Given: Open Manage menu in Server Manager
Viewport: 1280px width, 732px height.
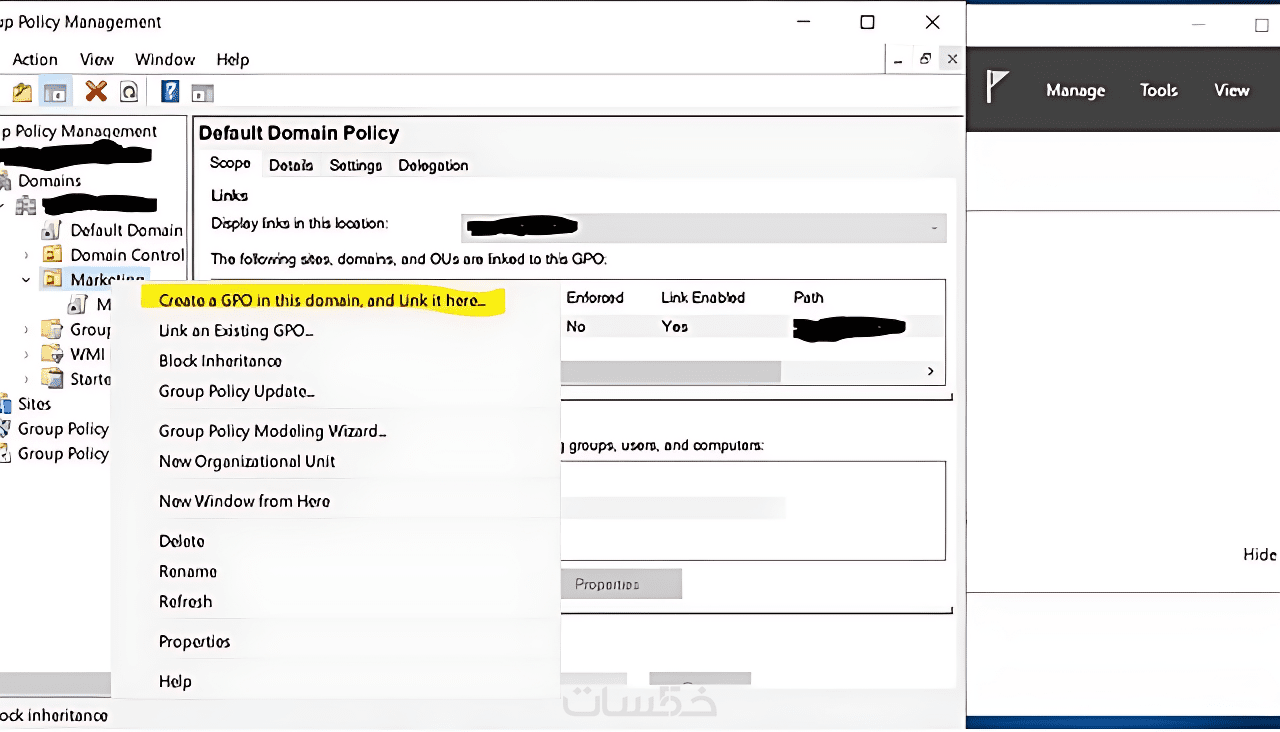Looking at the screenshot, I should pos(1075,90).
